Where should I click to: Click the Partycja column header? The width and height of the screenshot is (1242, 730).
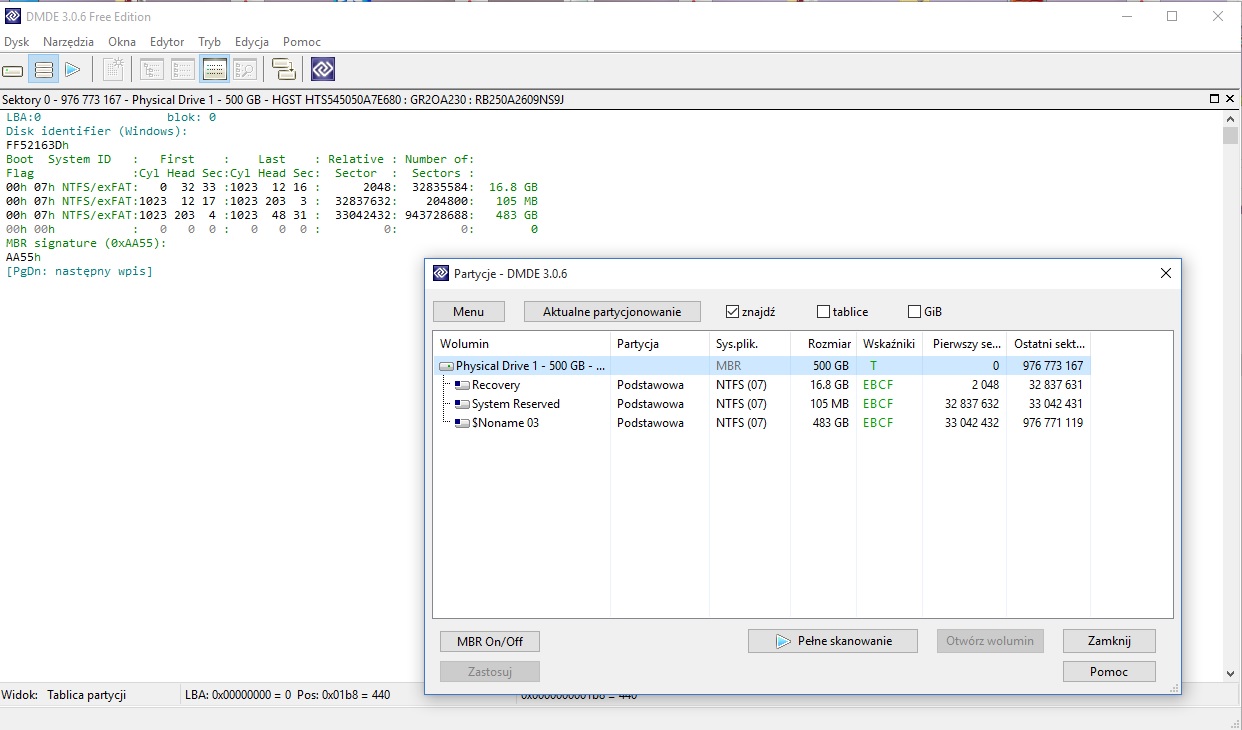tap(660, 343)
